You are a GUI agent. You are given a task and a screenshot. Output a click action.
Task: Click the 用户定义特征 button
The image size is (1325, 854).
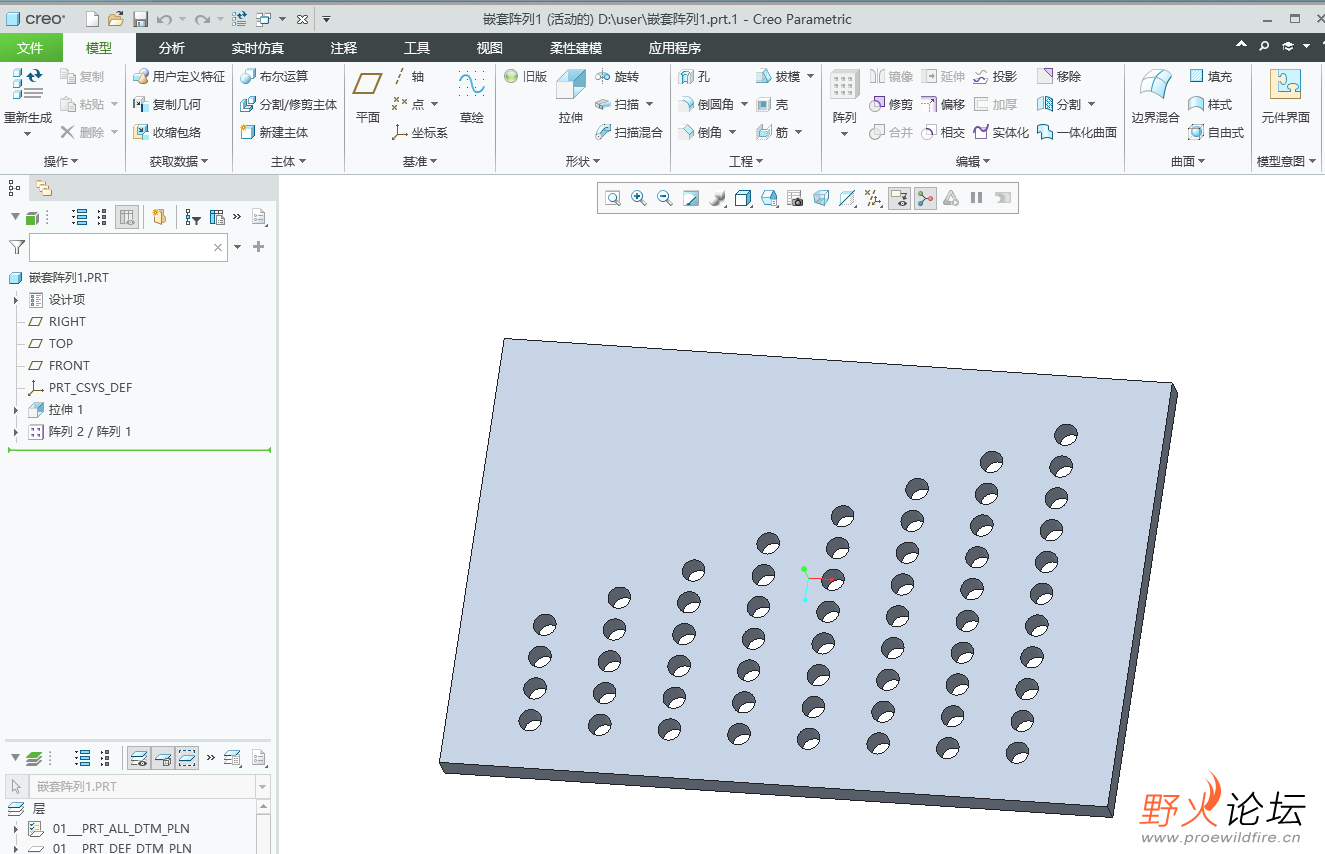(x=179, y=76)
